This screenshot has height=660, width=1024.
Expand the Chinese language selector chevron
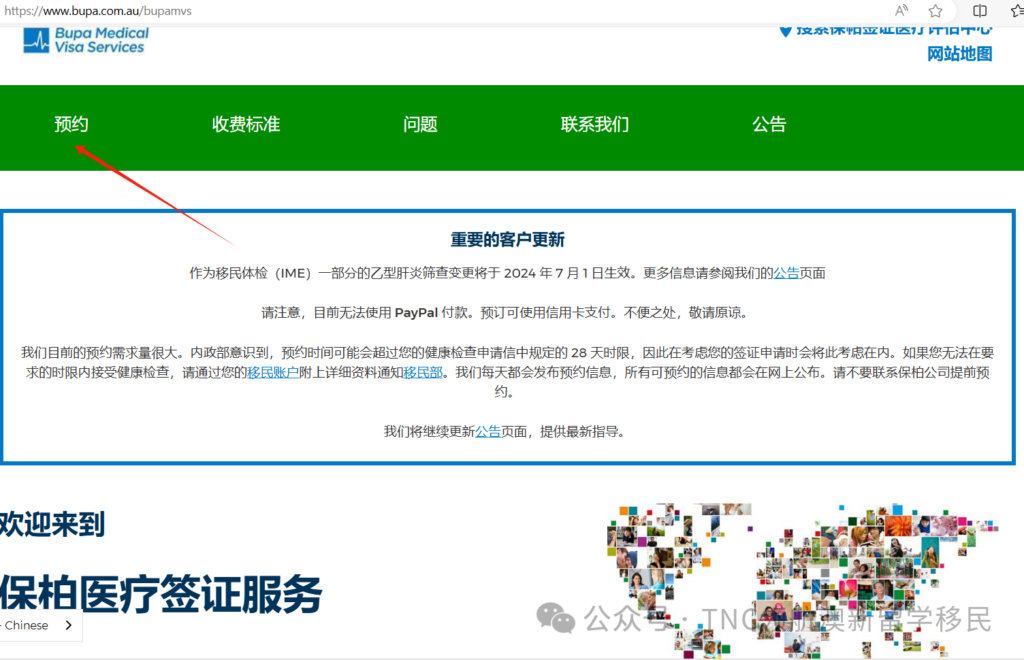tap(68, 625)
